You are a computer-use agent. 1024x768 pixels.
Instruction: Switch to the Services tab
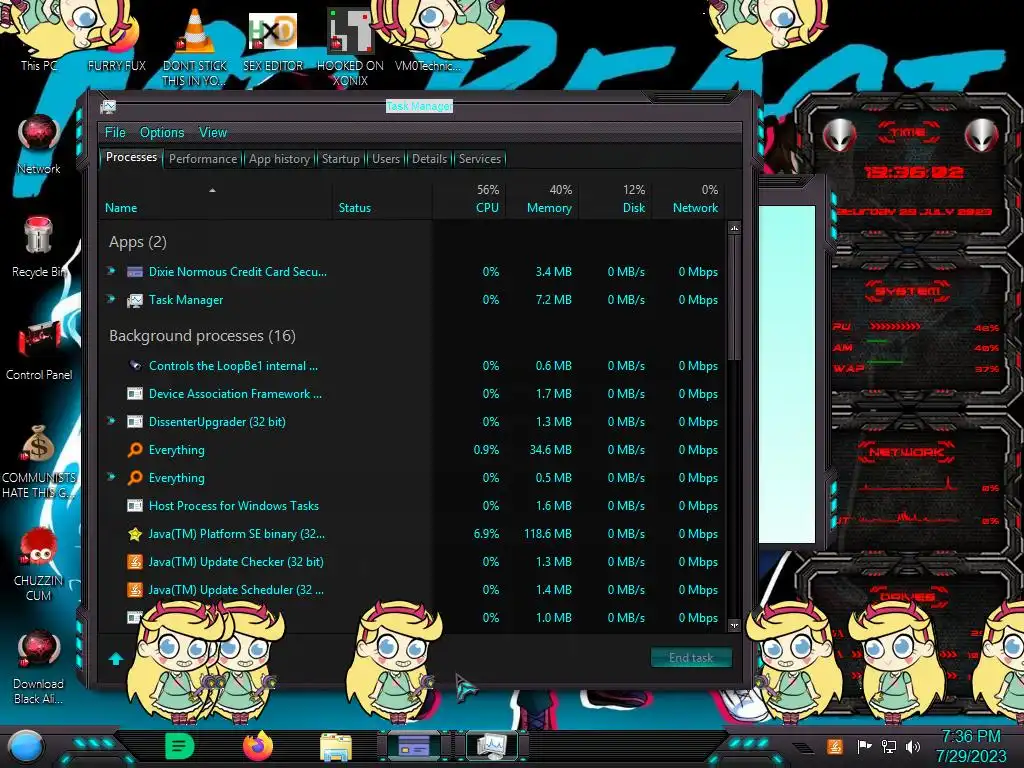(480, 159)
